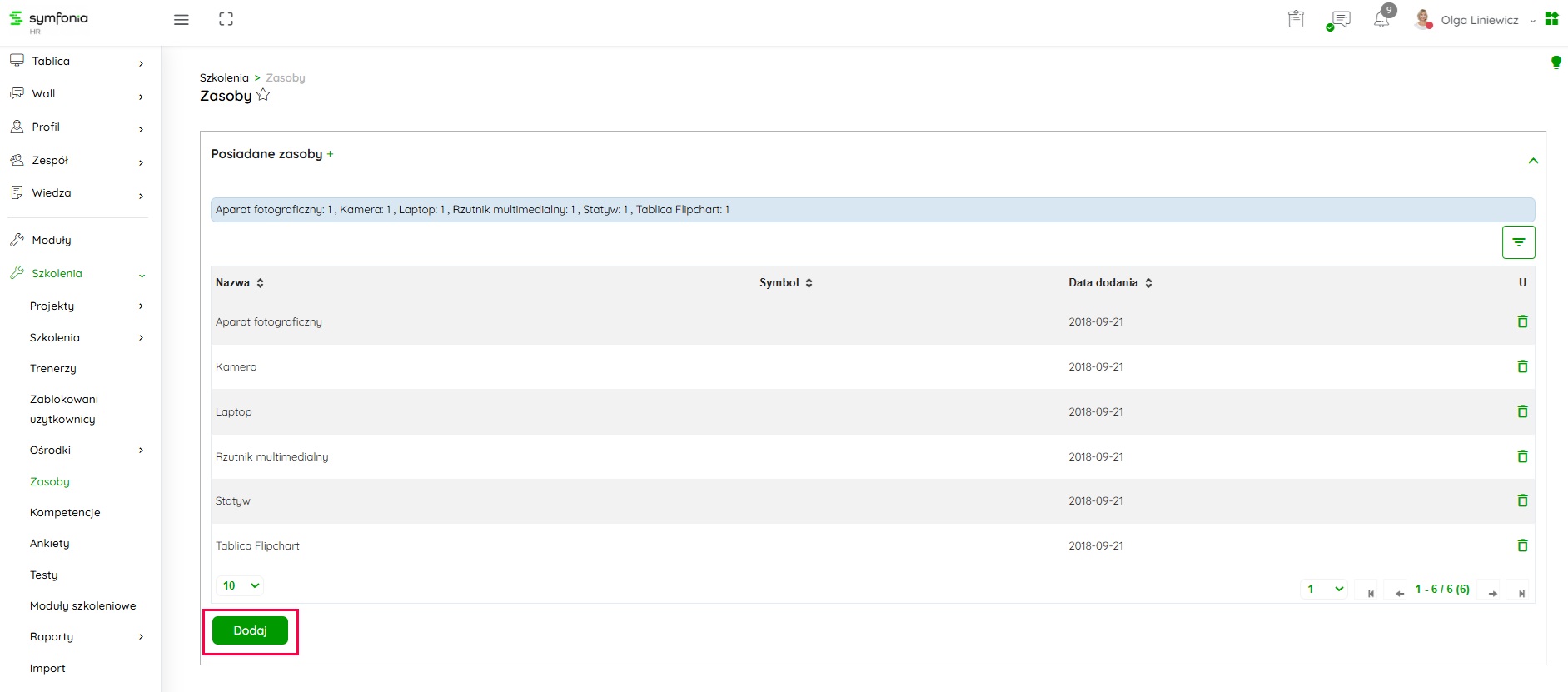Add resource with green plus icon
Image resolution: width=1568 pixels, height=692 pixels.
coord(330,154)
